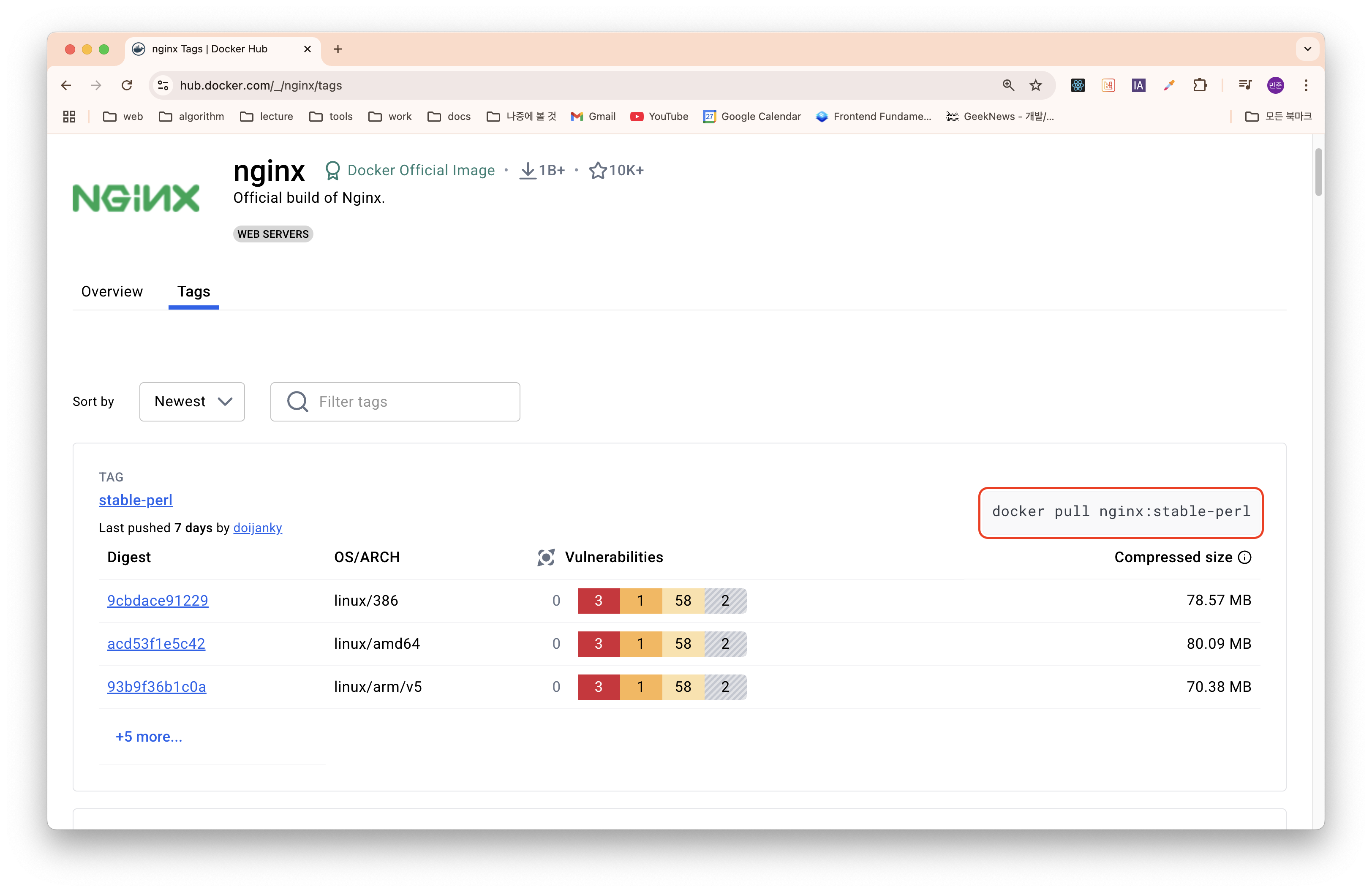Image resolution: width=1372 pixels, height=892 pixels.
Task: Reload the page with refresh icon
Action: [x=127, y=85]
